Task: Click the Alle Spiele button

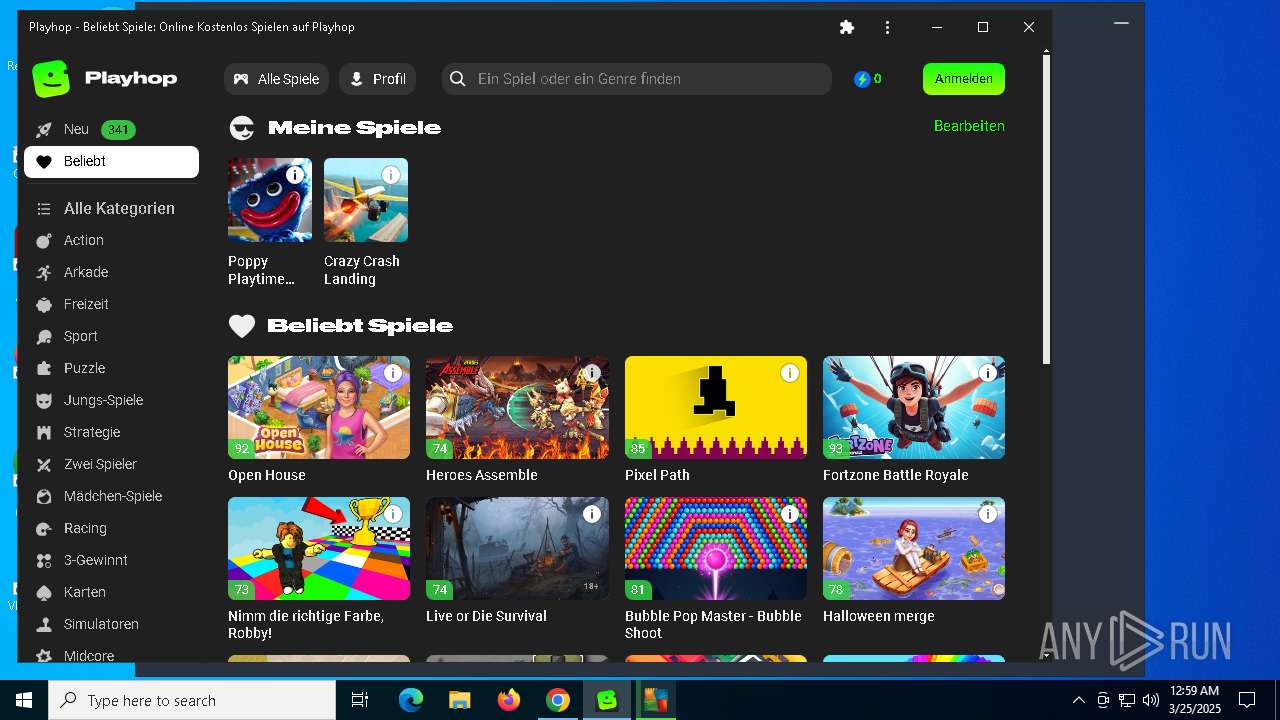Action: (x=277, y=79)
